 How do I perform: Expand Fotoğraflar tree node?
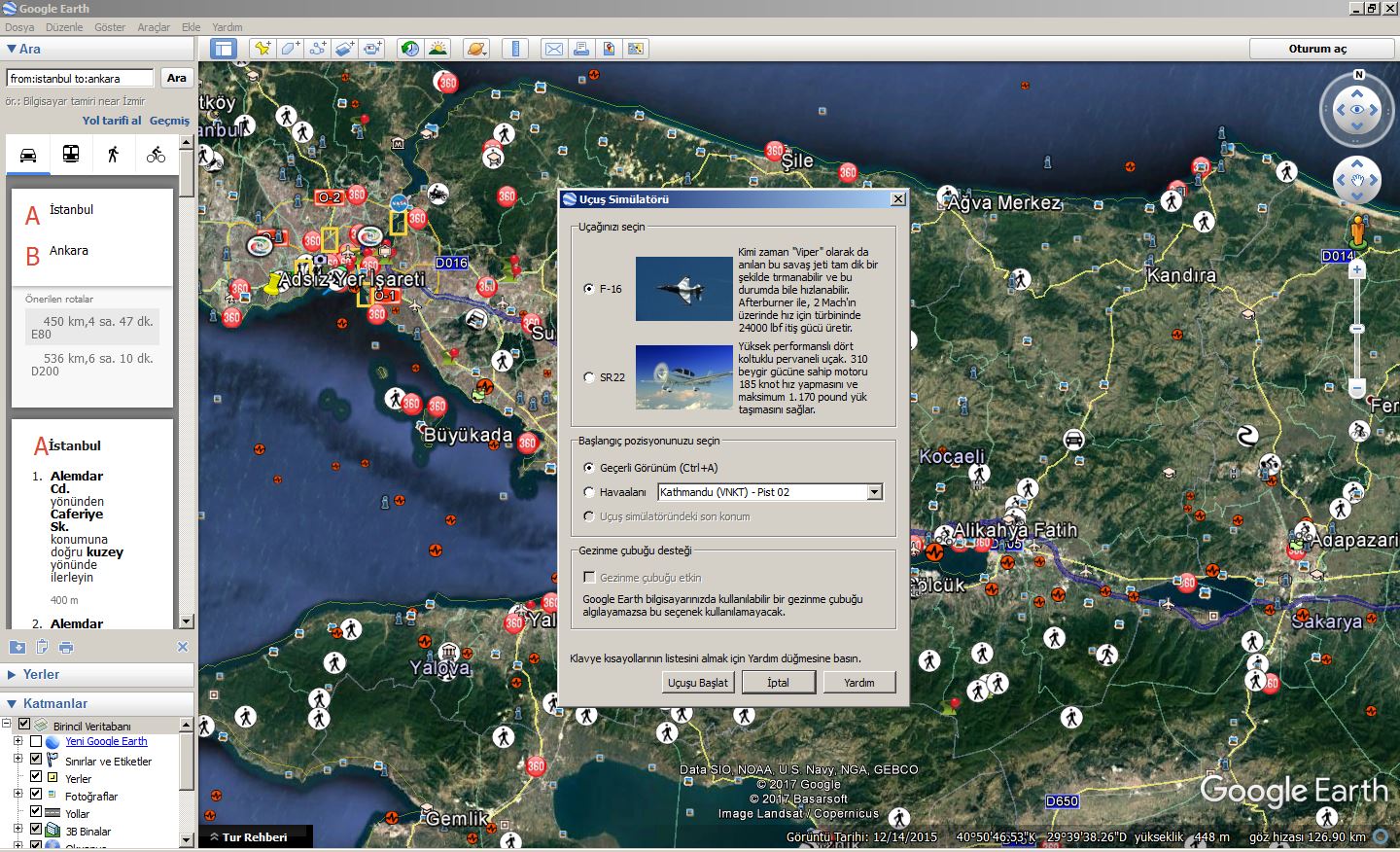point(17,794)
